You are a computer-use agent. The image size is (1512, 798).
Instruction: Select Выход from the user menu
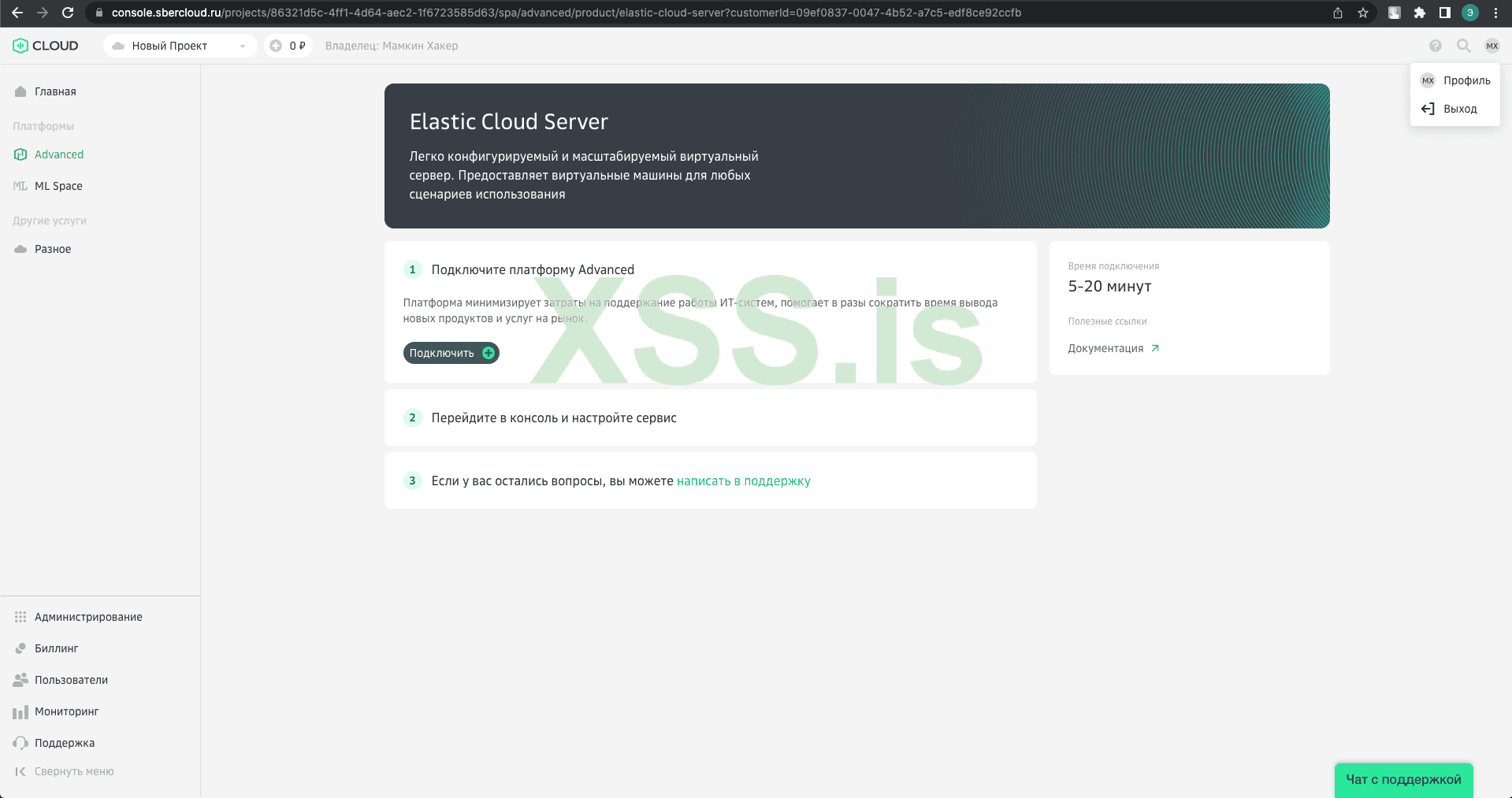[1455, 109]
